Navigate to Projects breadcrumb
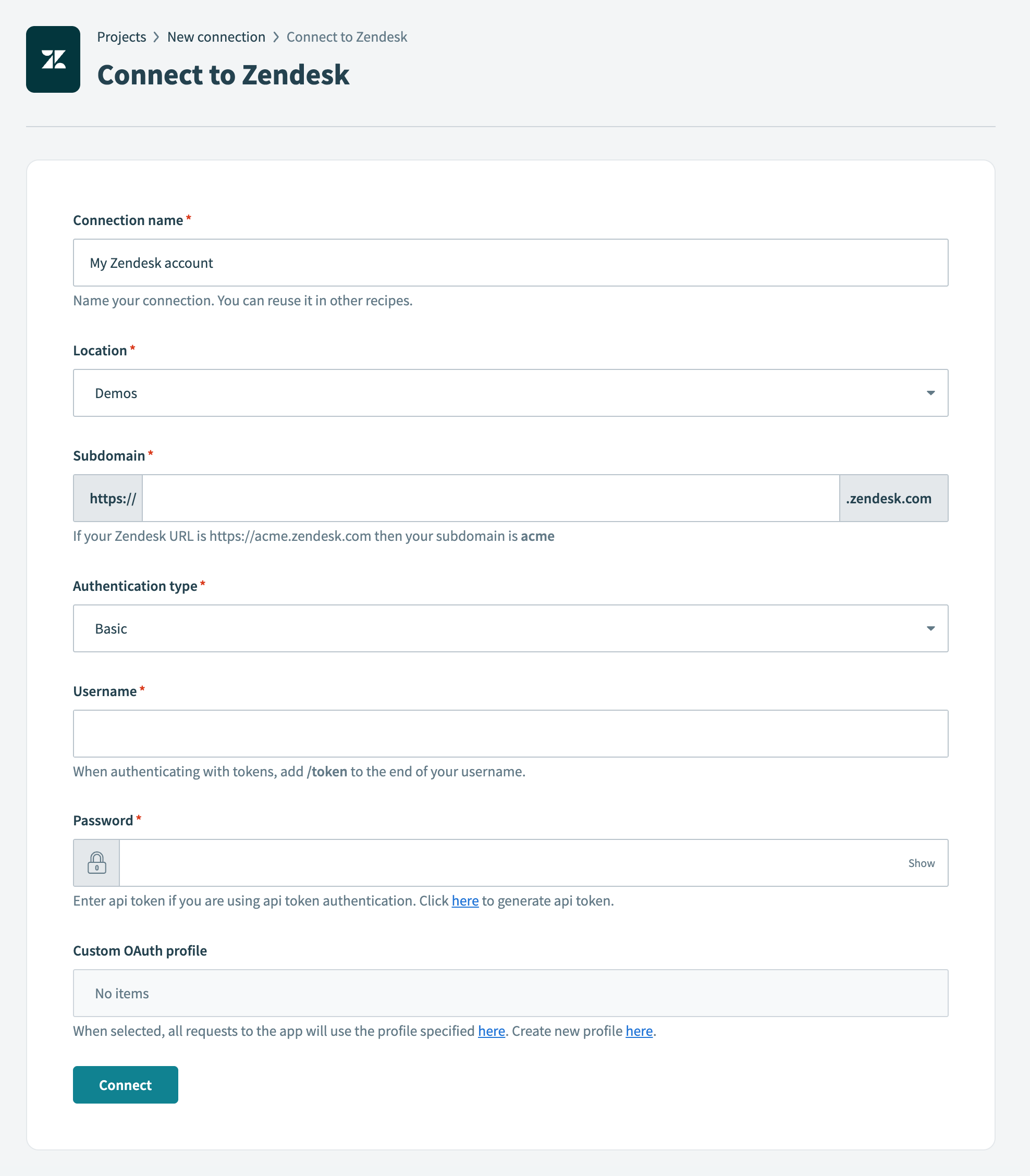Image resolution: width=1030 pixels, height=1176 pixels. 122,36
